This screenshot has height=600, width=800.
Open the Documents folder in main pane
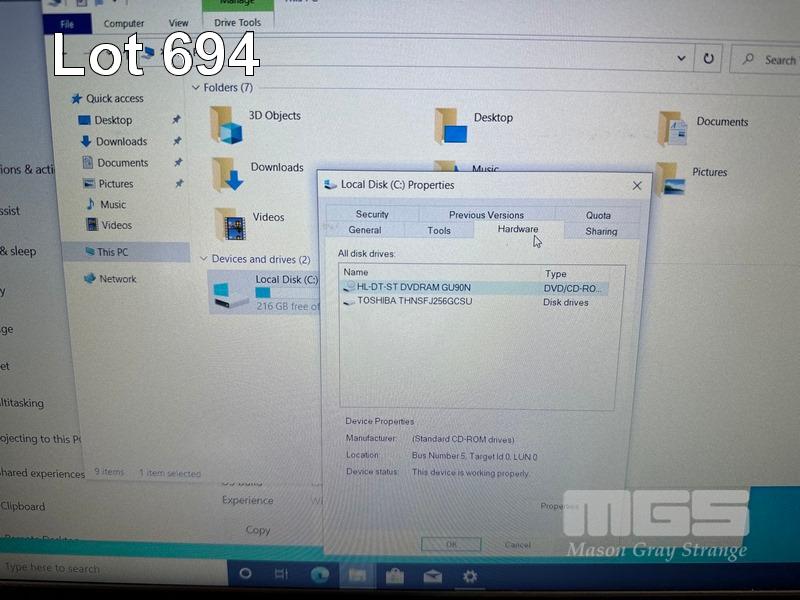(672, 128)
